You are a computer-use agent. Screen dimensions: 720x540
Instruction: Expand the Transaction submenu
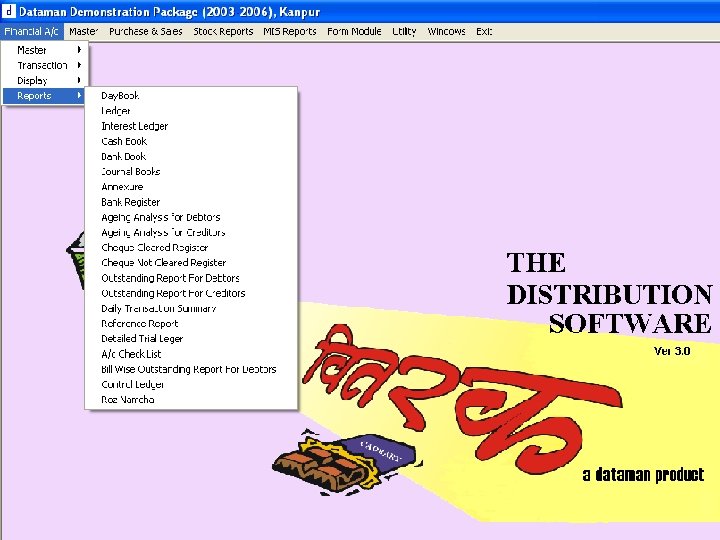45,65
